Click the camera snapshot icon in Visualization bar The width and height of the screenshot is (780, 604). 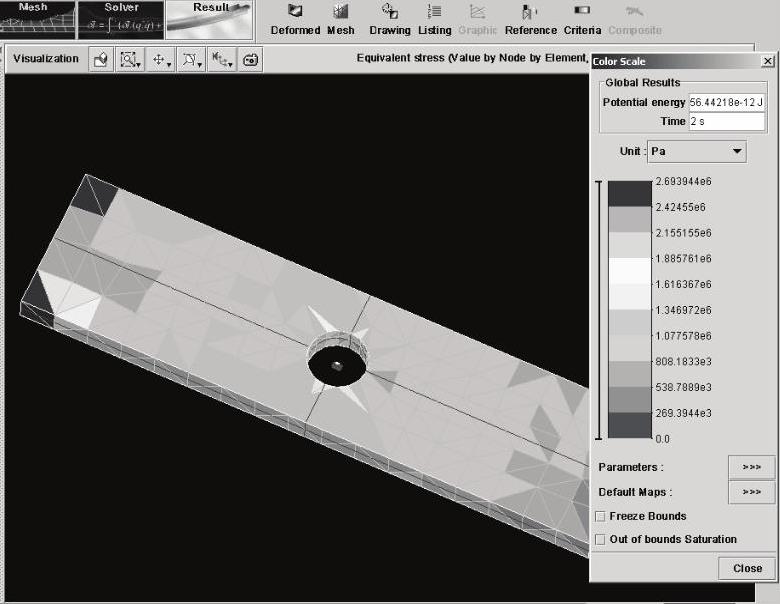[x=250, y=60]
